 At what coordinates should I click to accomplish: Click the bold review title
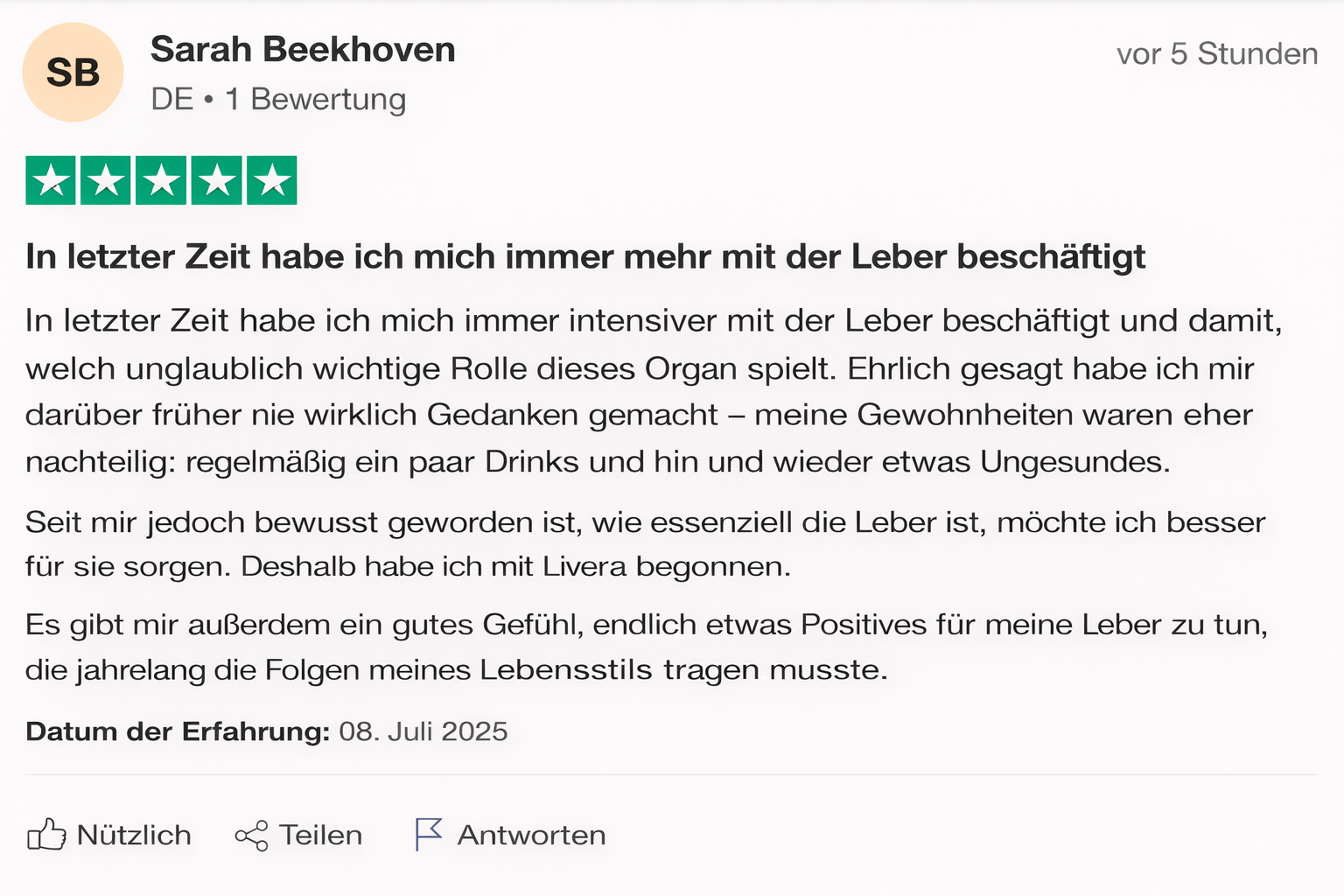click(x=585, y=257)
